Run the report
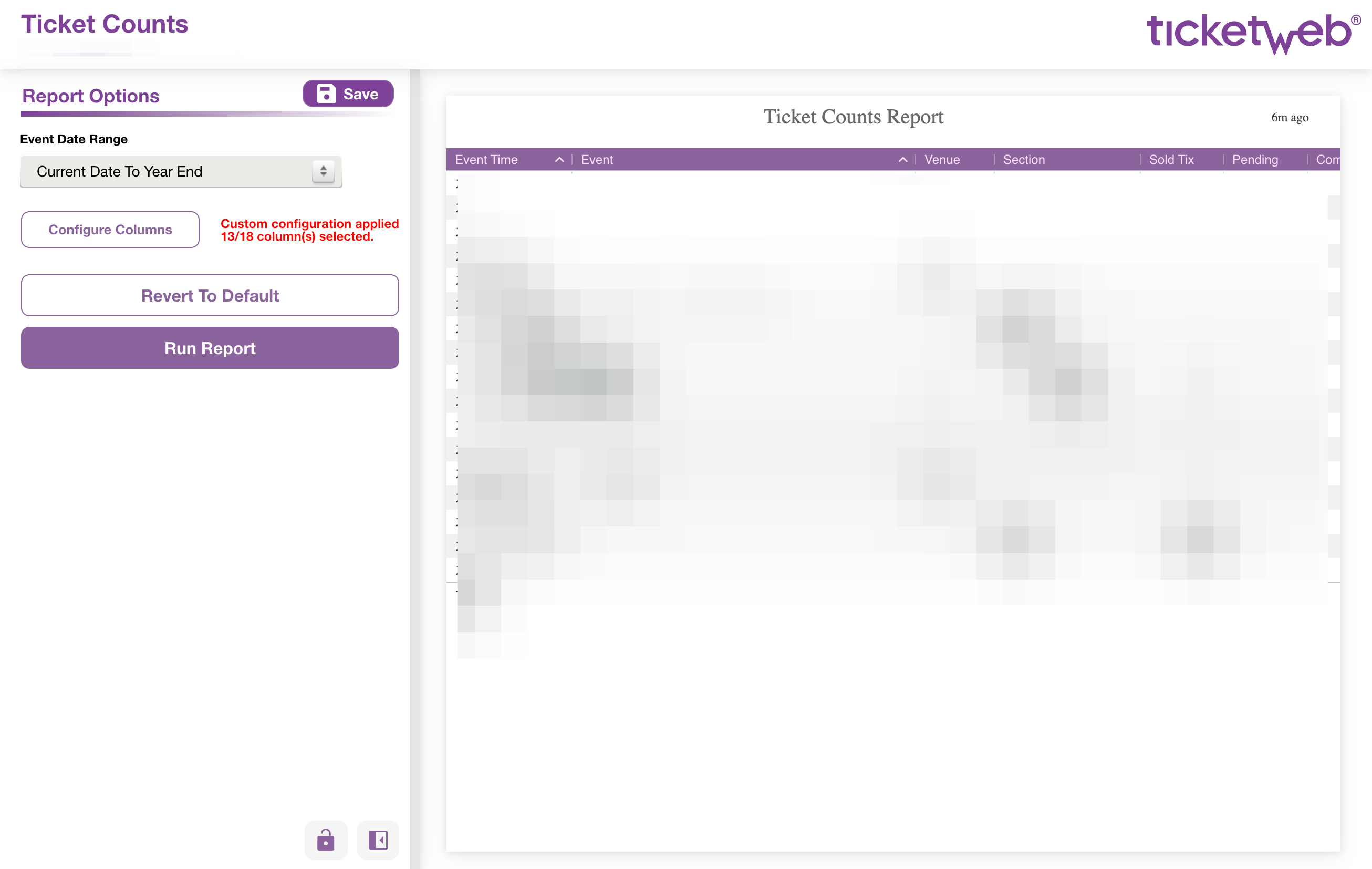 click(210, 348)
